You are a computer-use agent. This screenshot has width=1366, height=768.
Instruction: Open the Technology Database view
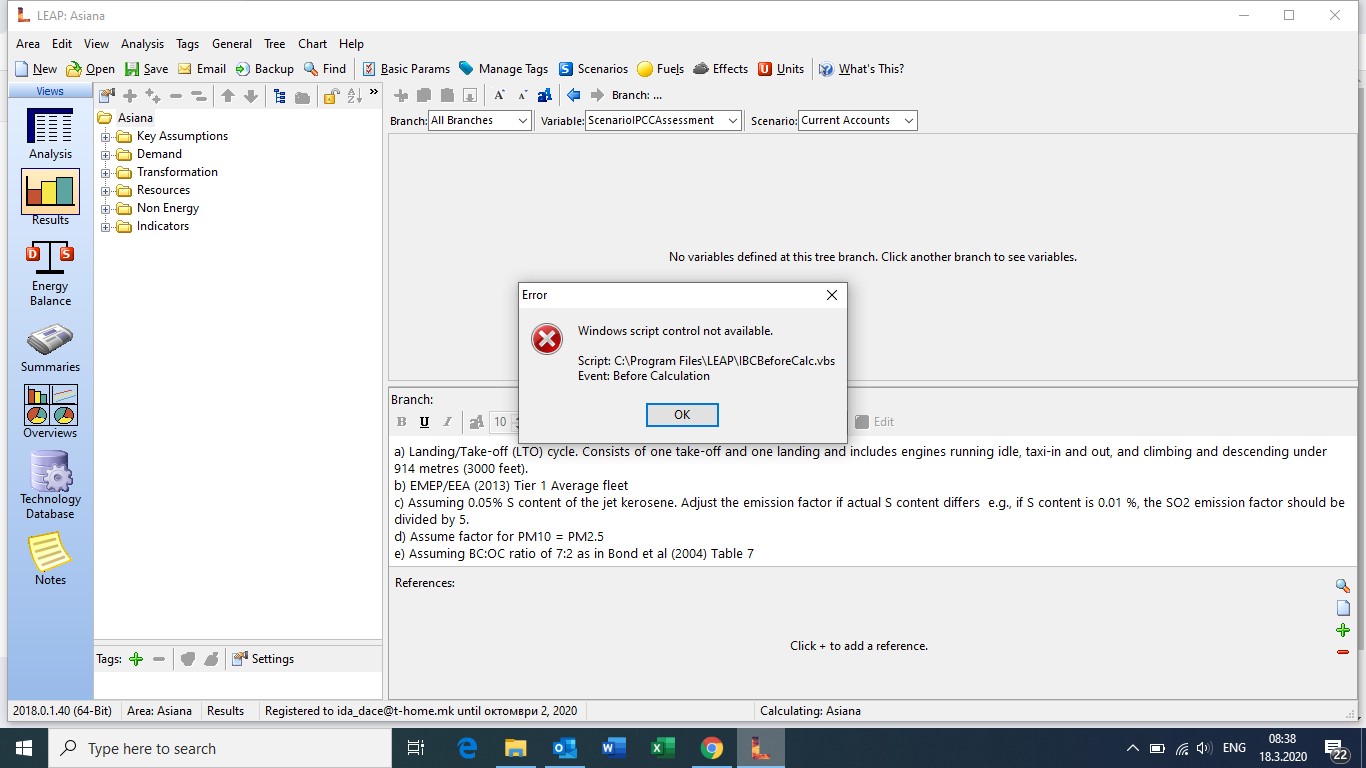[x=50, y=485]
